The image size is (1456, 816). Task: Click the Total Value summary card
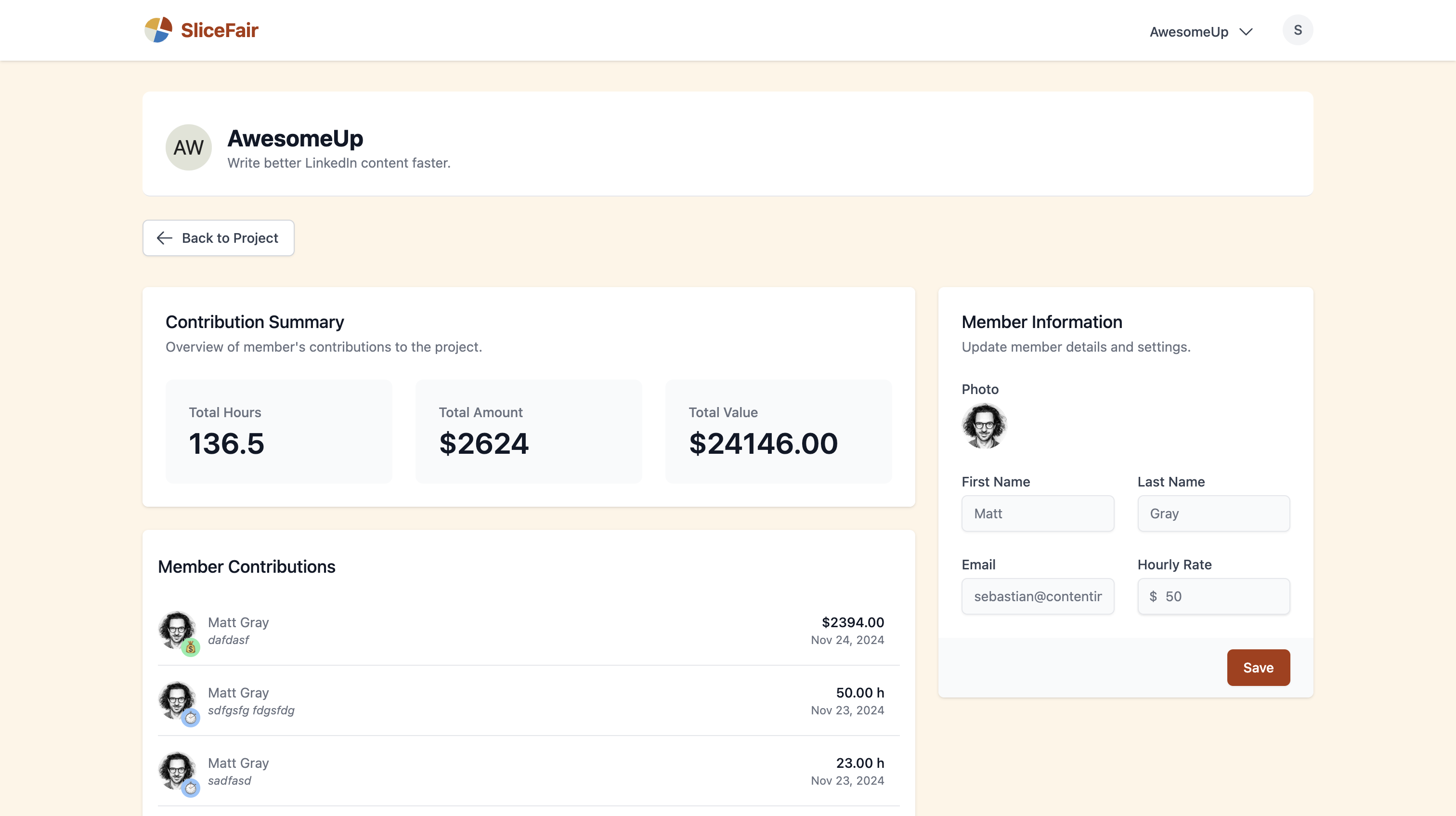[778, 431]
